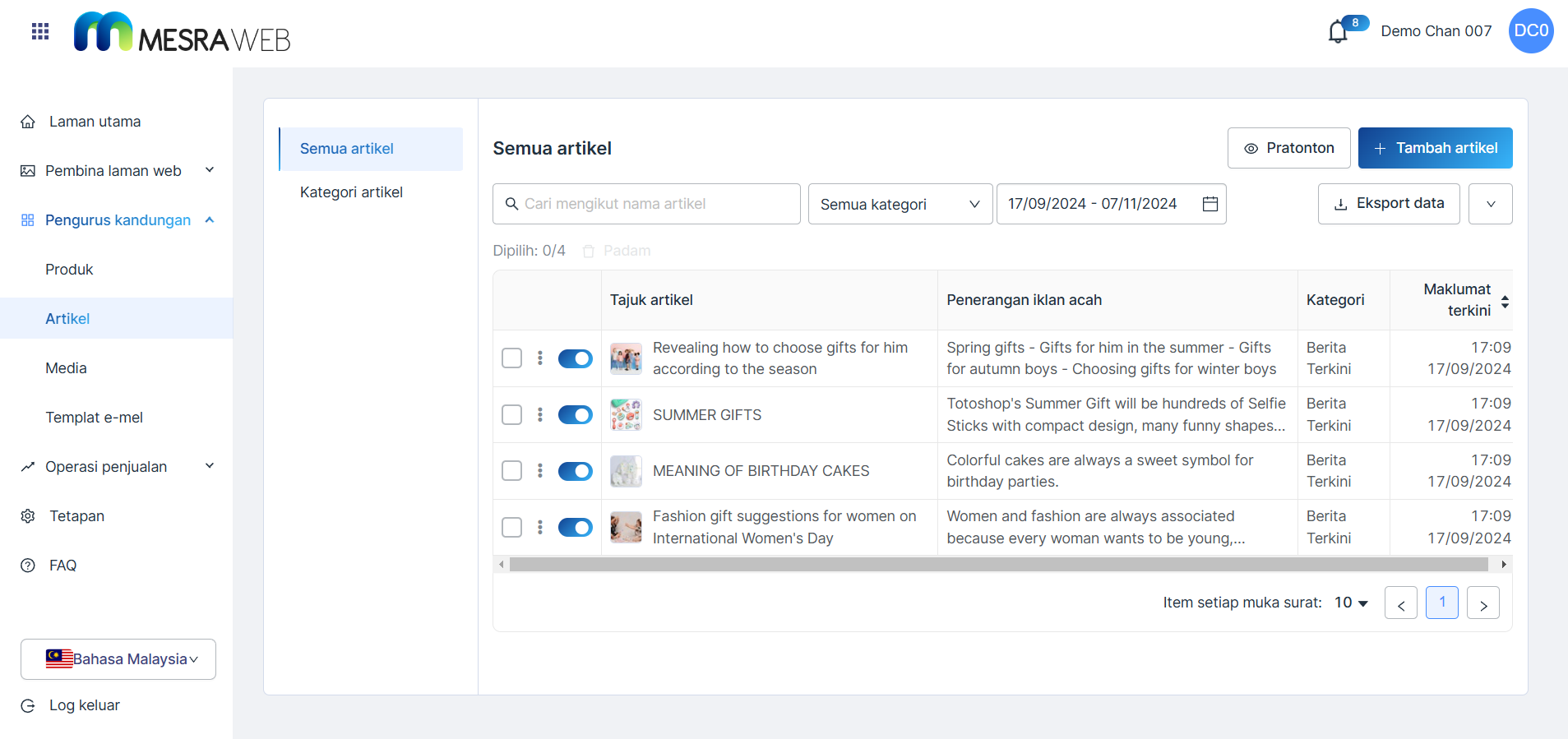Disable toggle for SUMMER GIFTS article
Viewport: 1568px width, 739px height.
[575, 415]
